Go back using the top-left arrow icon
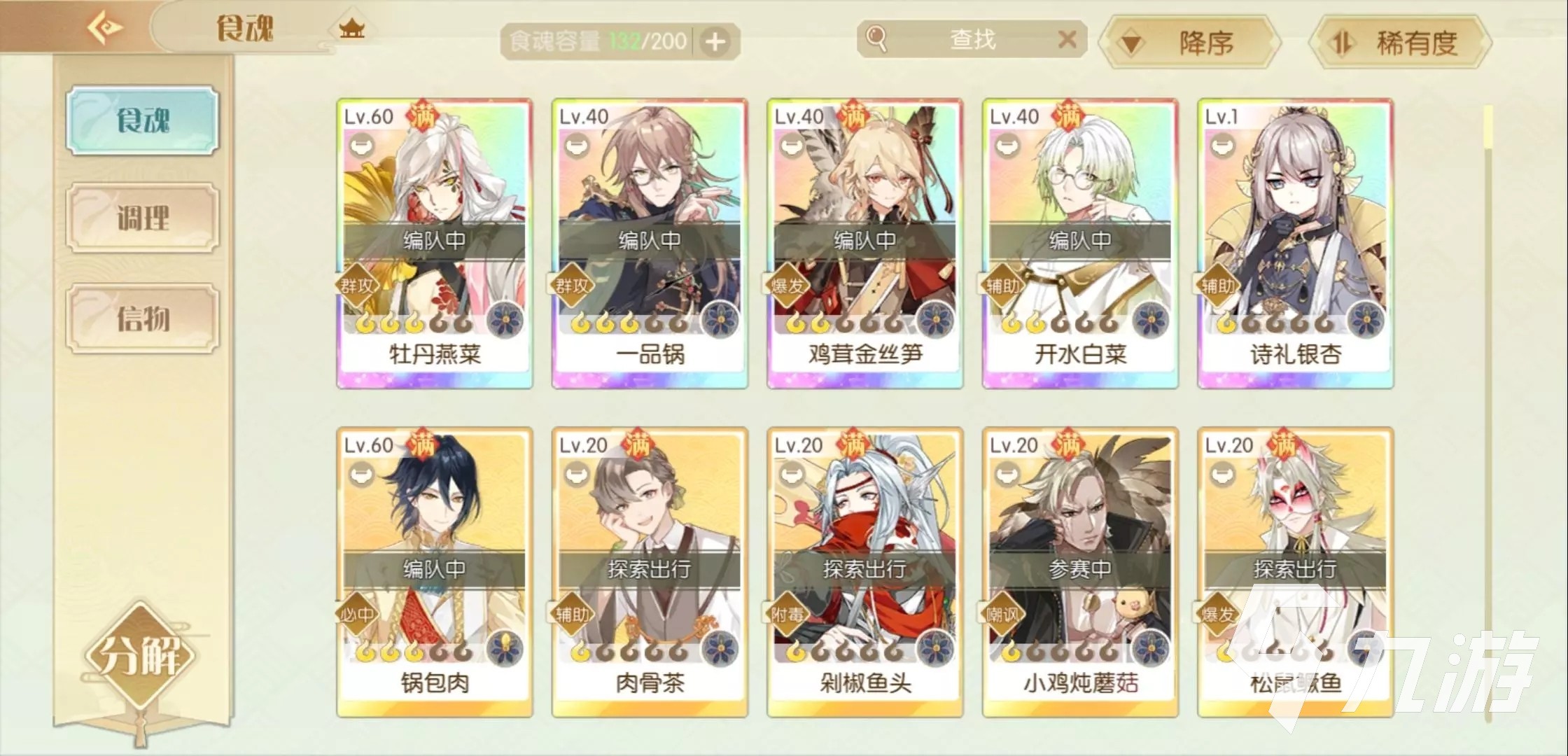This screenshot has width=1568, height=756. coord(104,27)
